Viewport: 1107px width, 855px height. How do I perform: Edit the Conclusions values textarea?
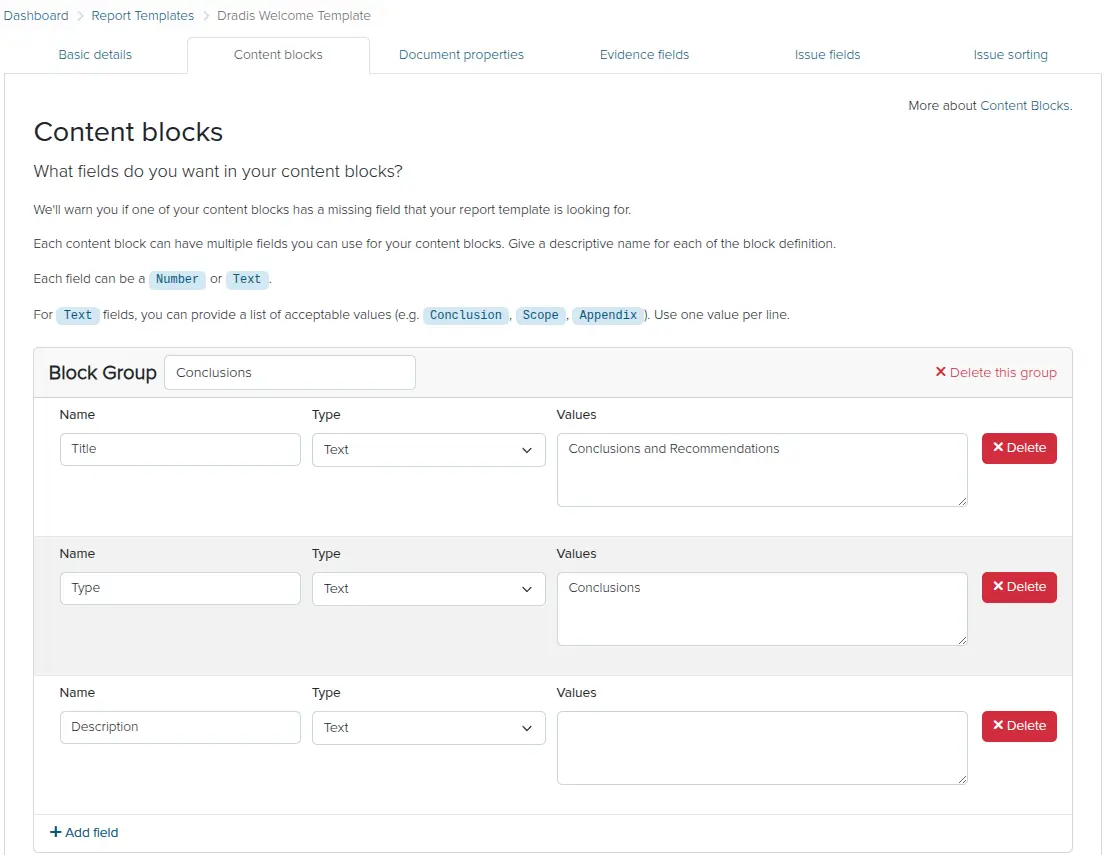pyautogui.click(x=762, y=609)
